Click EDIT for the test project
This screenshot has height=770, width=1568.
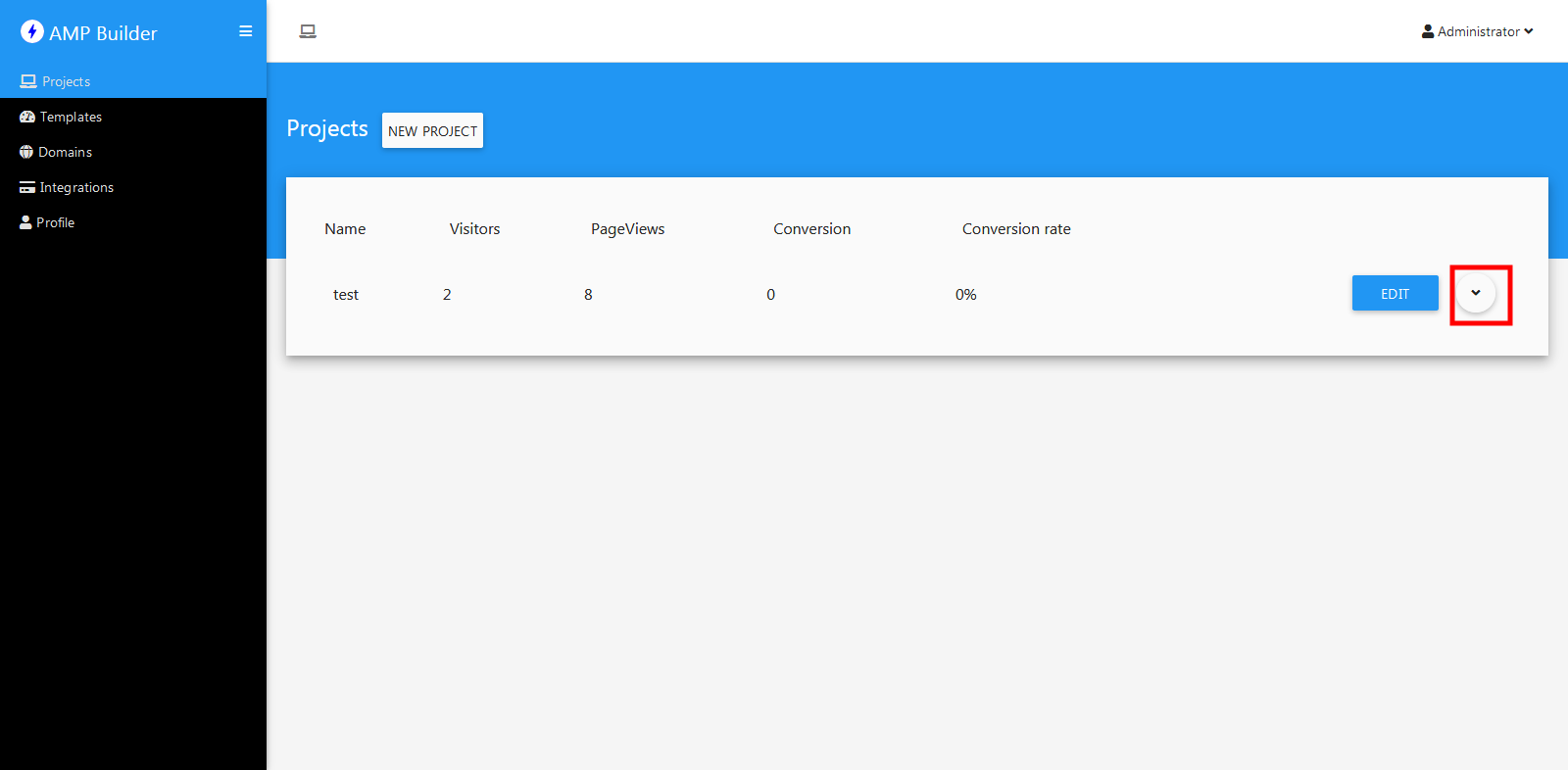tap(1396, 293)
